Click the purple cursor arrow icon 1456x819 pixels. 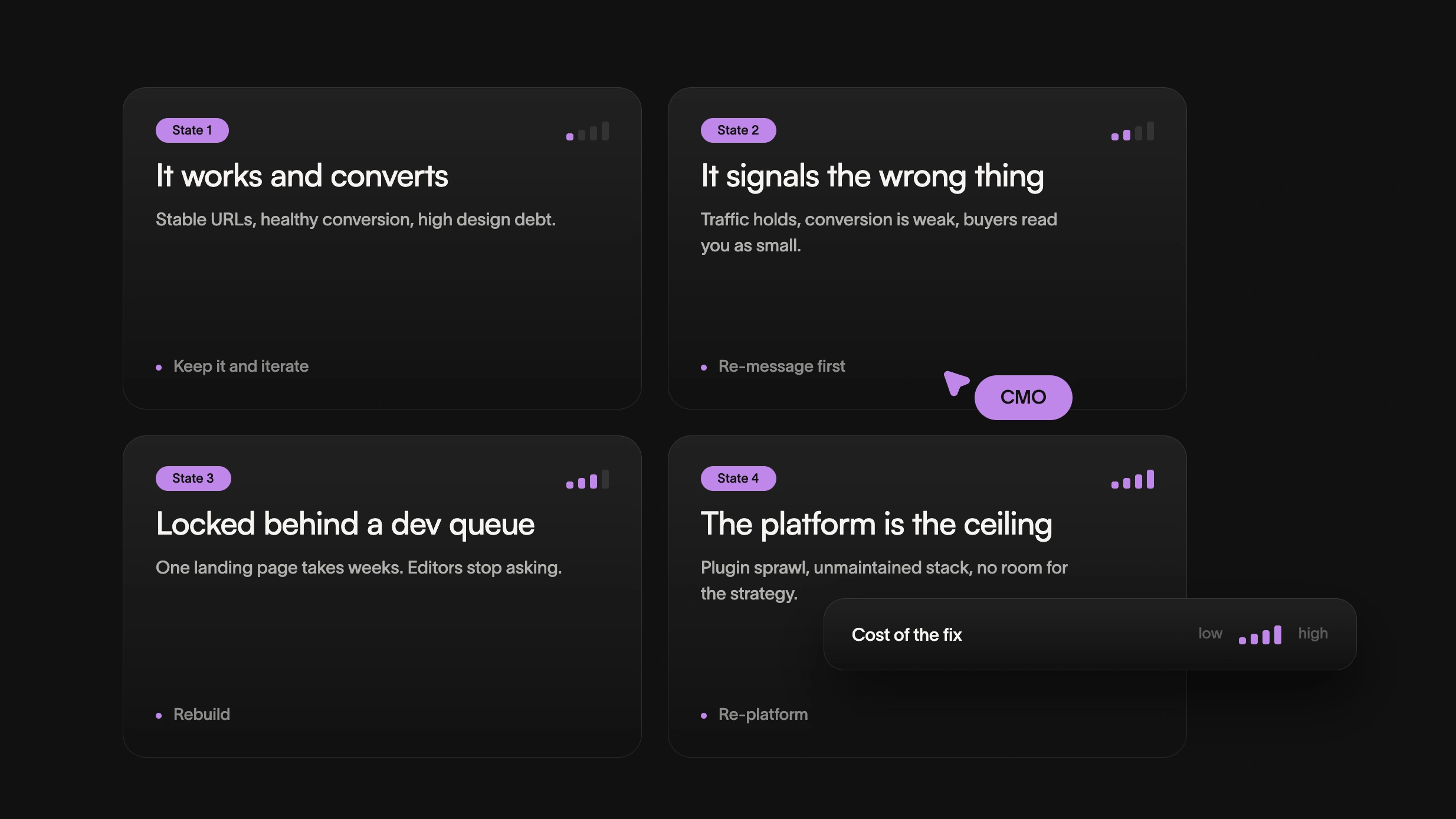click(955, 382)
